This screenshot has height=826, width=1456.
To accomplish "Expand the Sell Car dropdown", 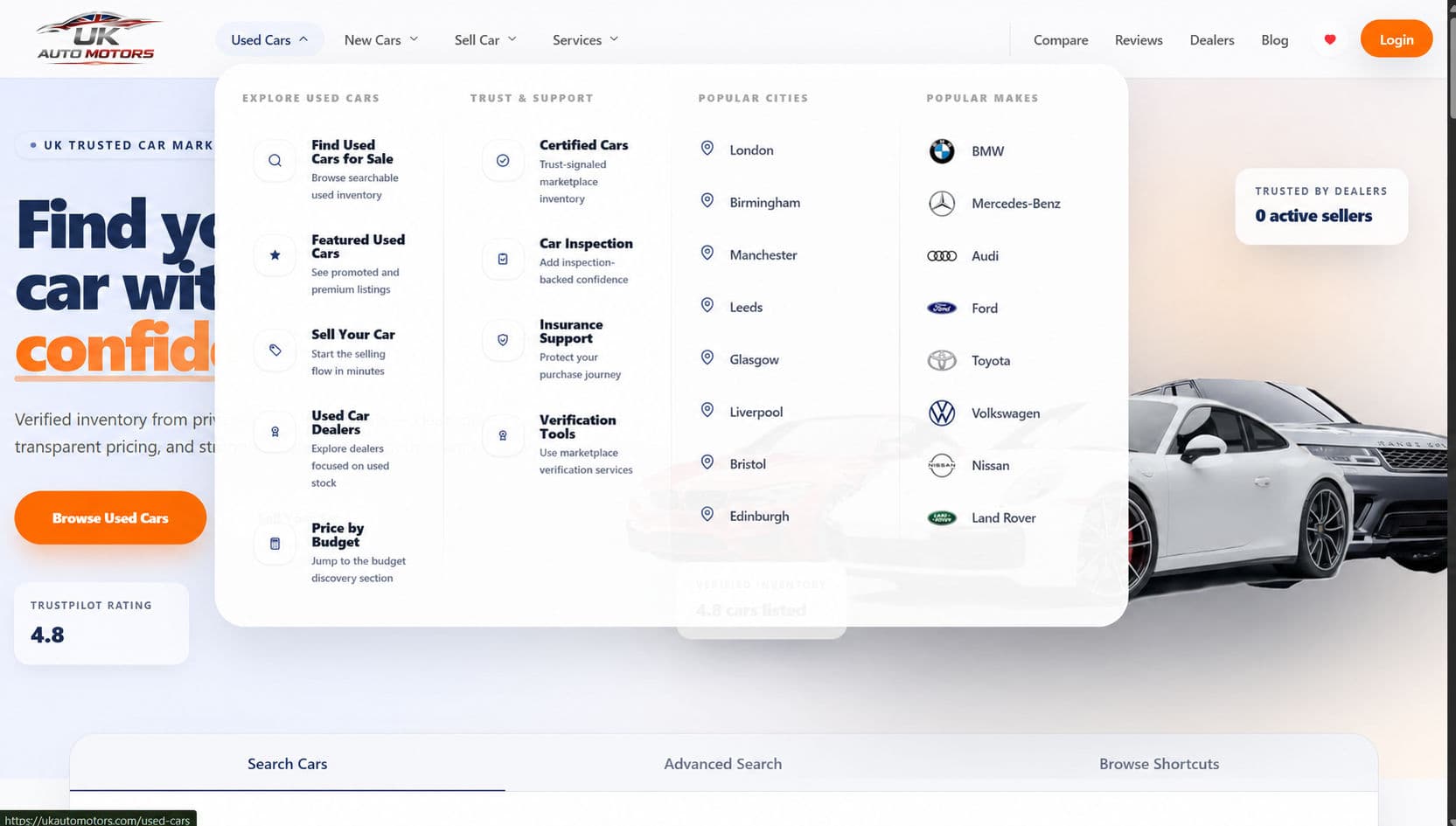I will tap(485, 39).
